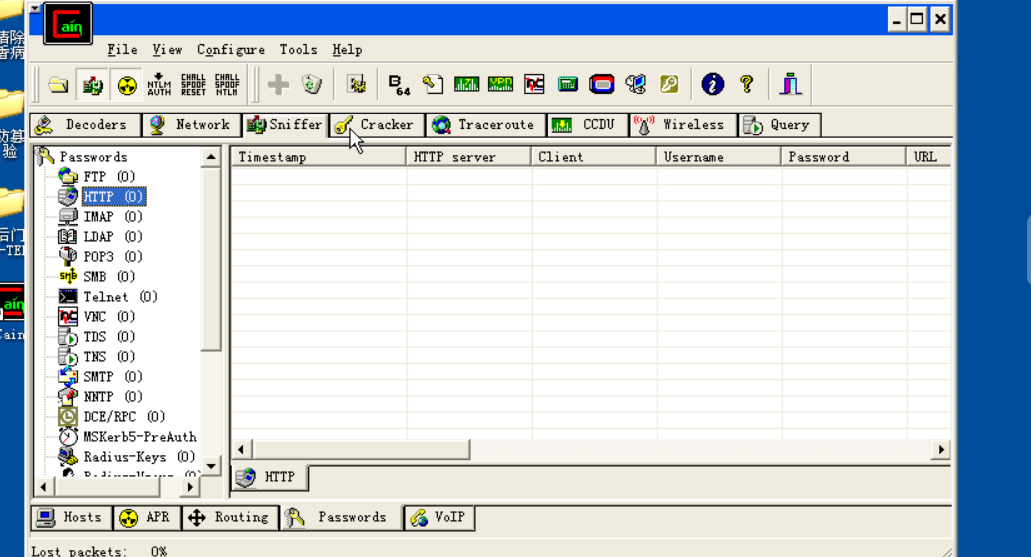Click the recycle bin Remove icon
The image size is (1031, 557).
[x=312, y=84]
